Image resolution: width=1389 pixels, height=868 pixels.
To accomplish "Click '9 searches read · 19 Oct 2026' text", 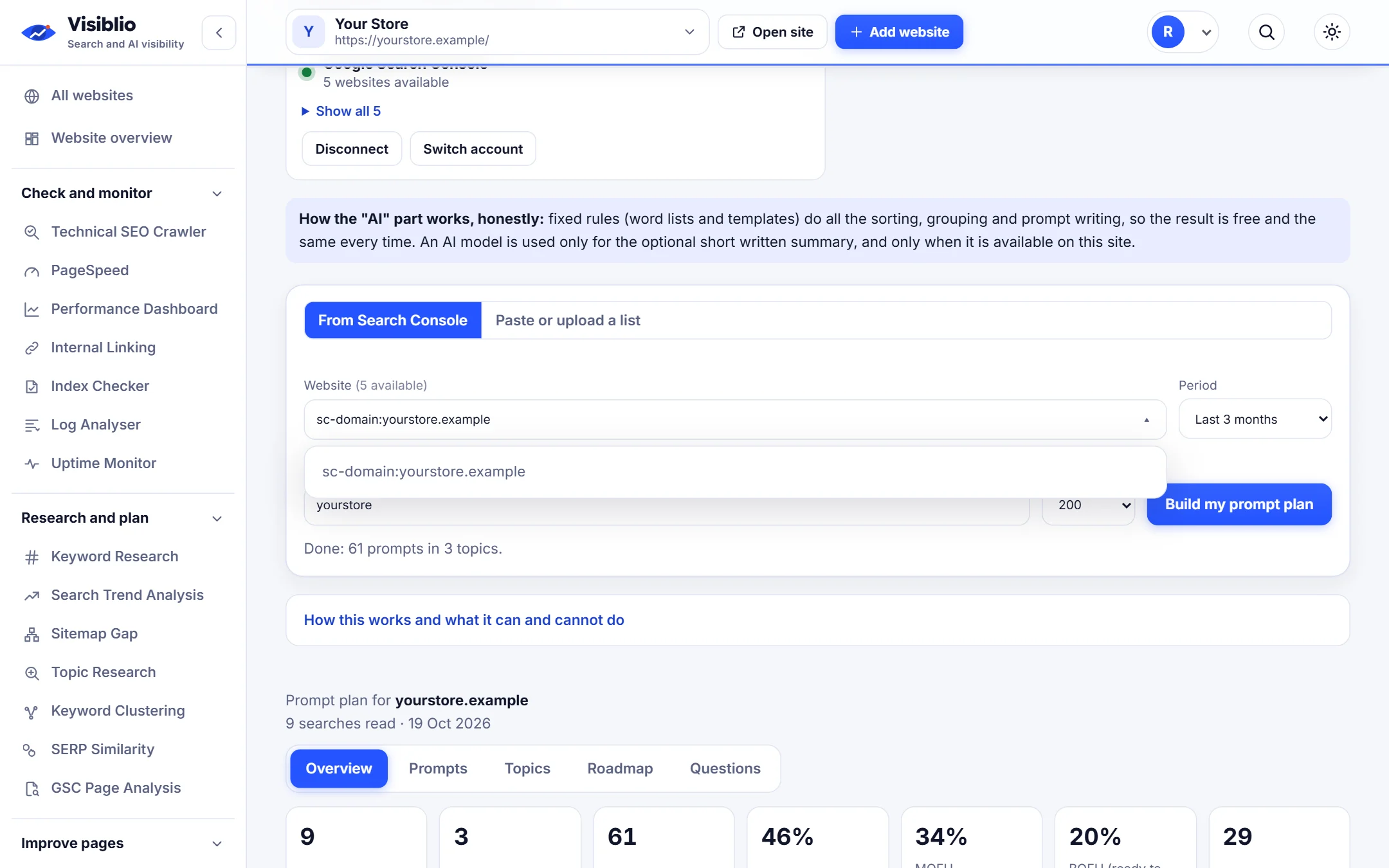I will coord(388,724).
